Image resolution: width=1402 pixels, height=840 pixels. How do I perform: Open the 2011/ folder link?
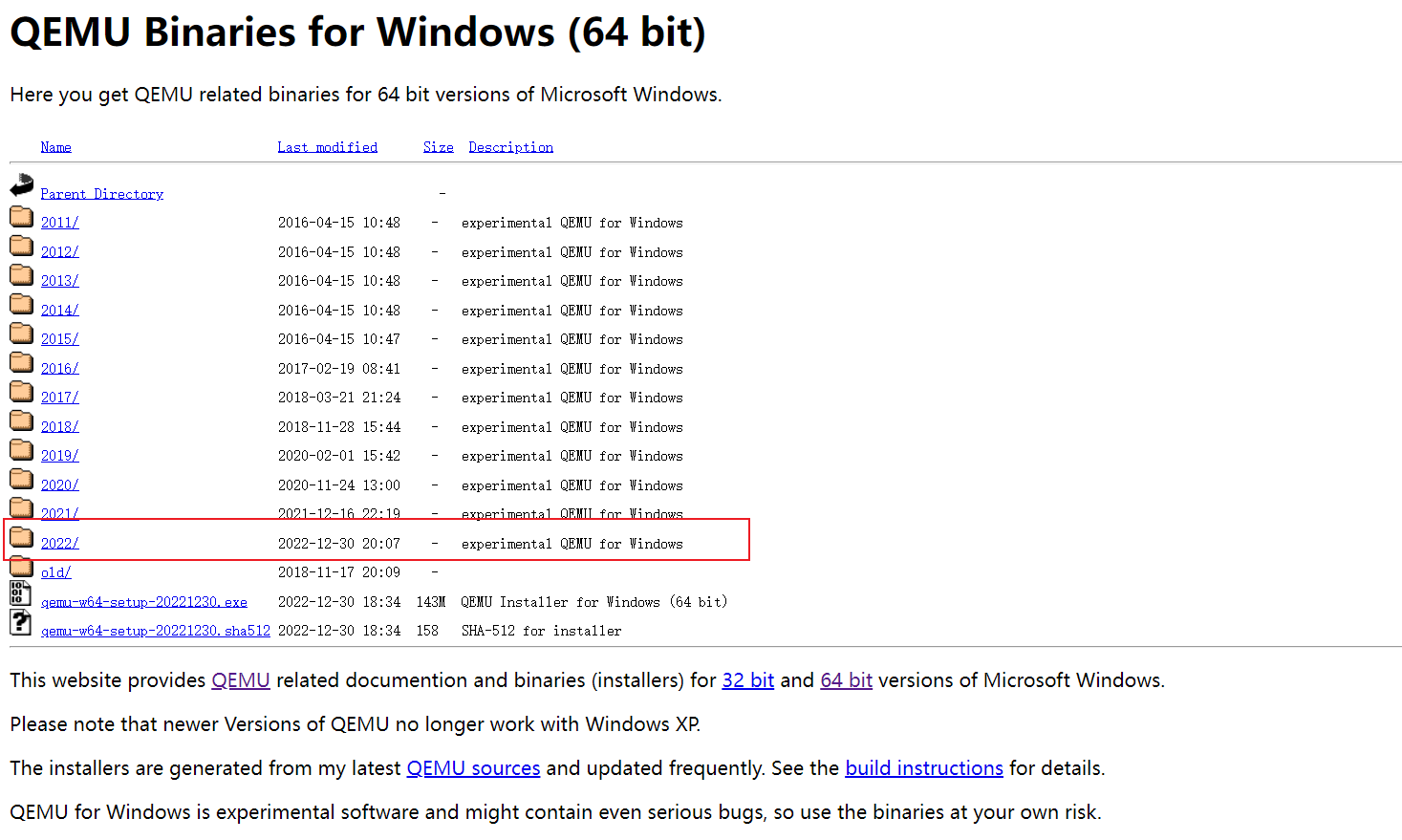[60, 223]
